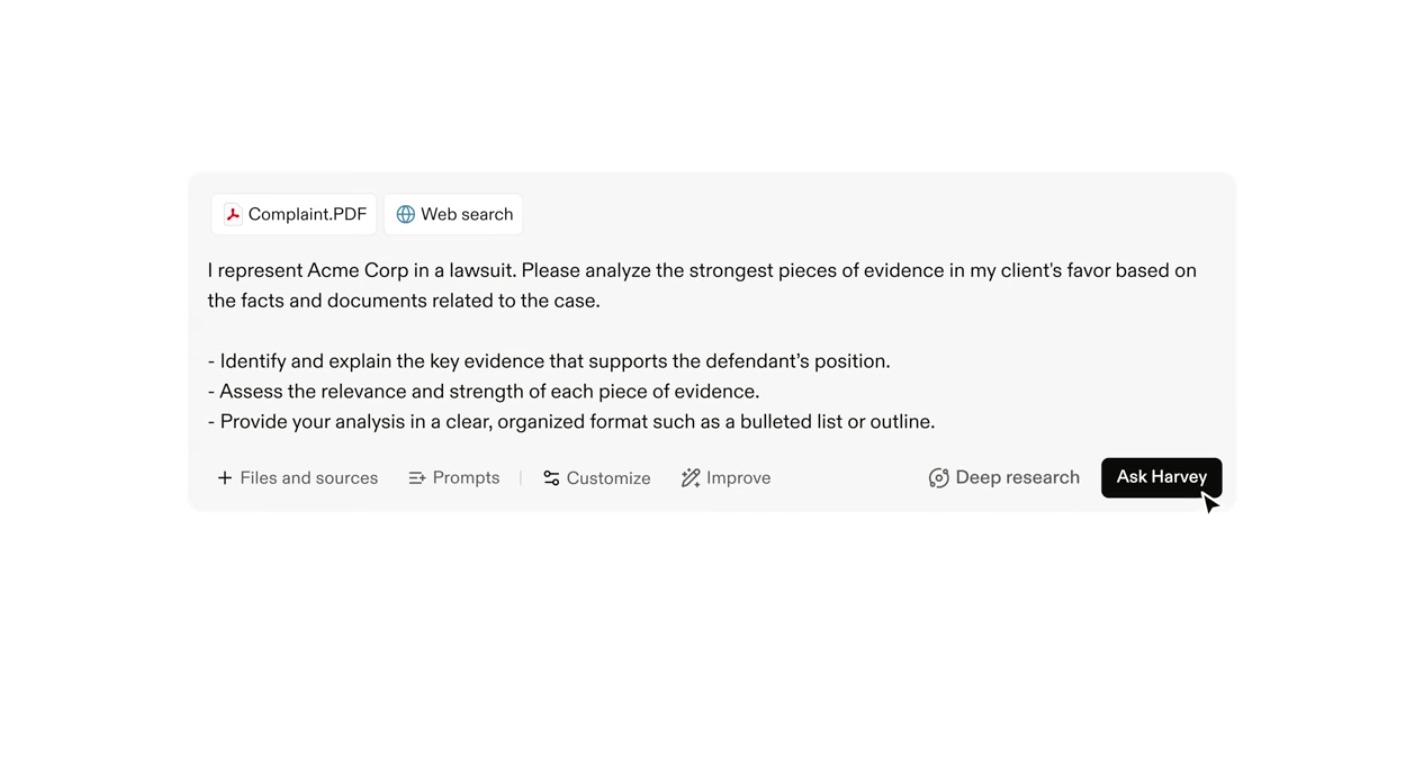Click the red PDF icon on Complaint.PDF chip

click(x=231, y=213)
